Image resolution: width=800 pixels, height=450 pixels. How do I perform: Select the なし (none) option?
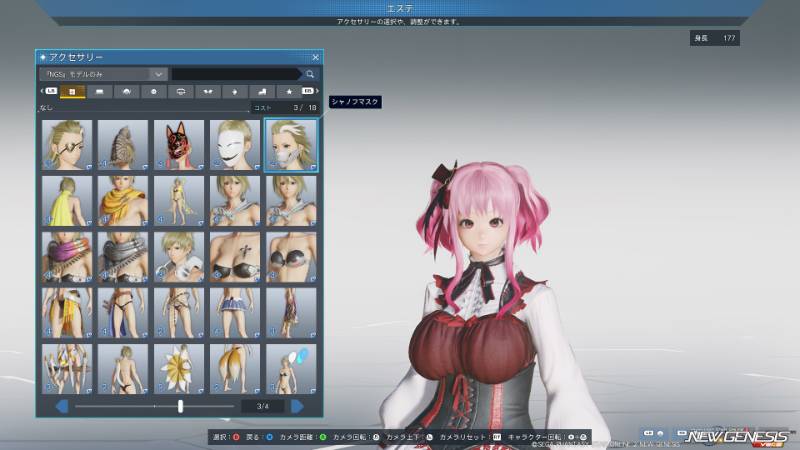click(x=46, y=108)
